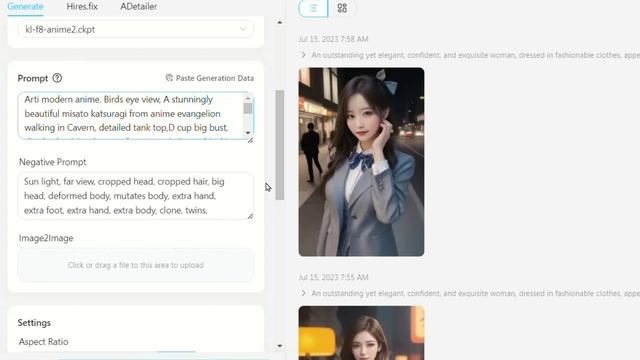Click Paste Generation Data button
This screenshot has height=360, width=640.
(x=209, y=78)
